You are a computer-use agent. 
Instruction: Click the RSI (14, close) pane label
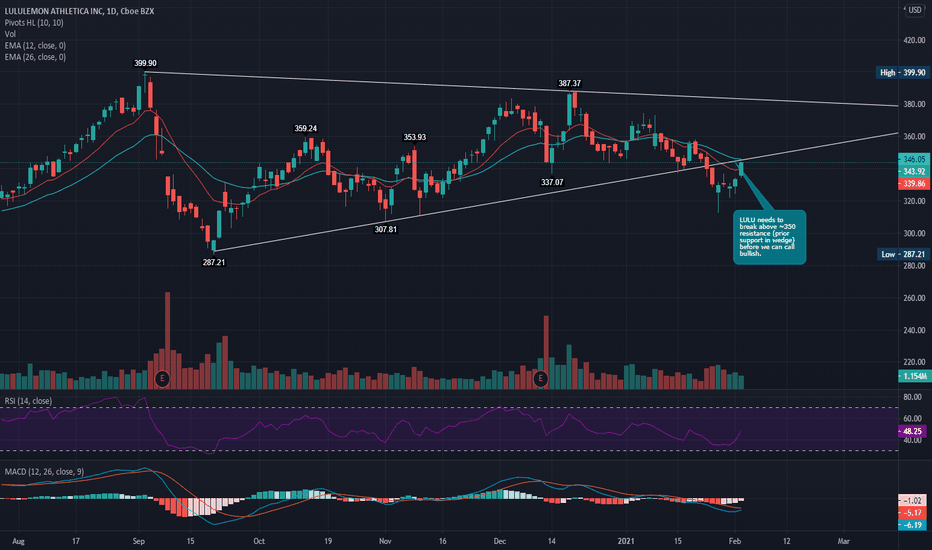[28, 401]
